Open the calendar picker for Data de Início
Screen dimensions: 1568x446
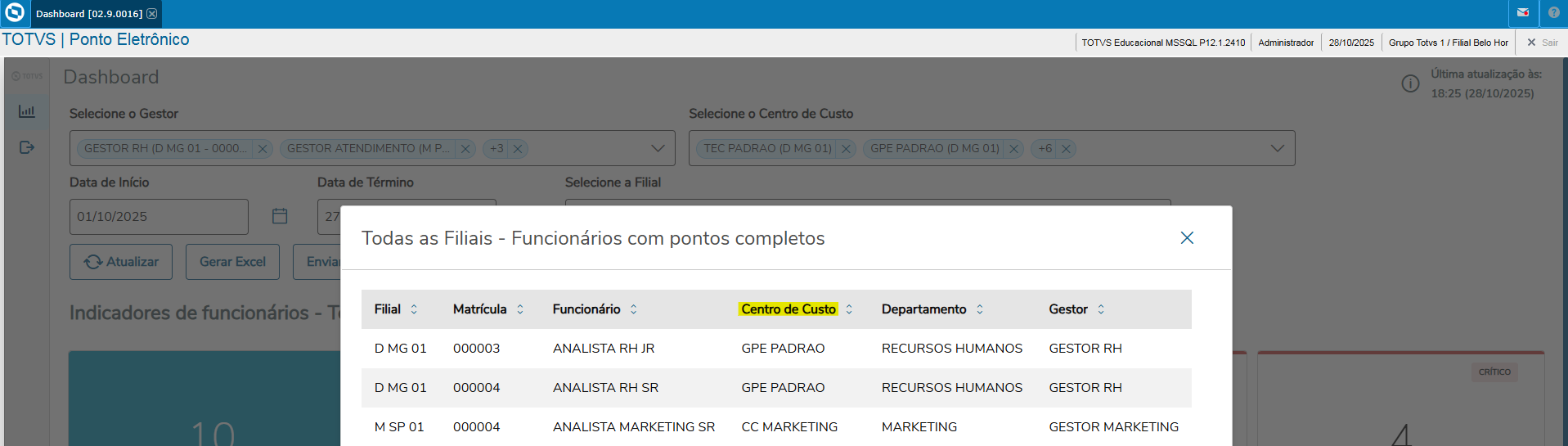point(280,216)
